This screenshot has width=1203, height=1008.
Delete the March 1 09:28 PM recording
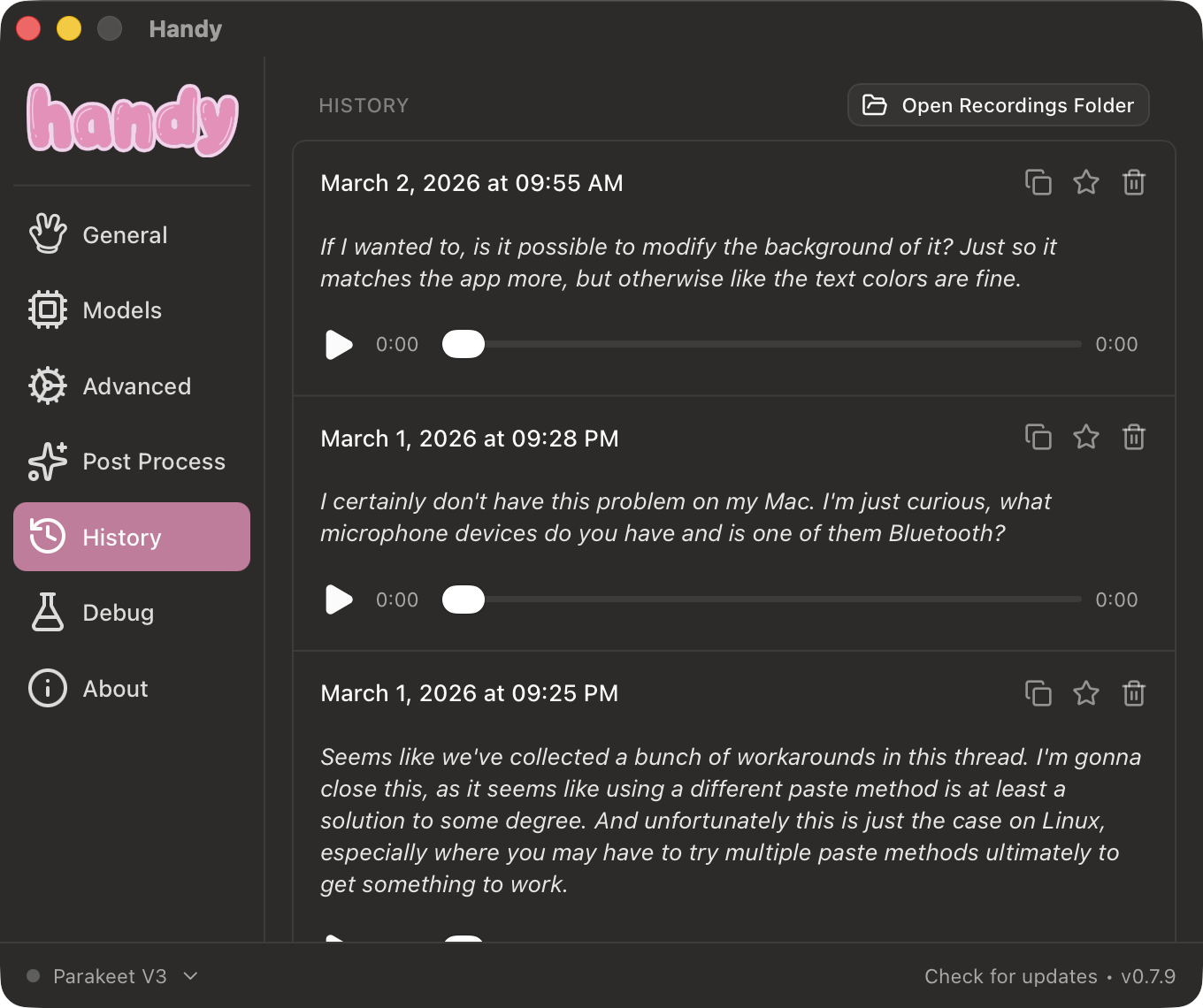point(1133,437)
